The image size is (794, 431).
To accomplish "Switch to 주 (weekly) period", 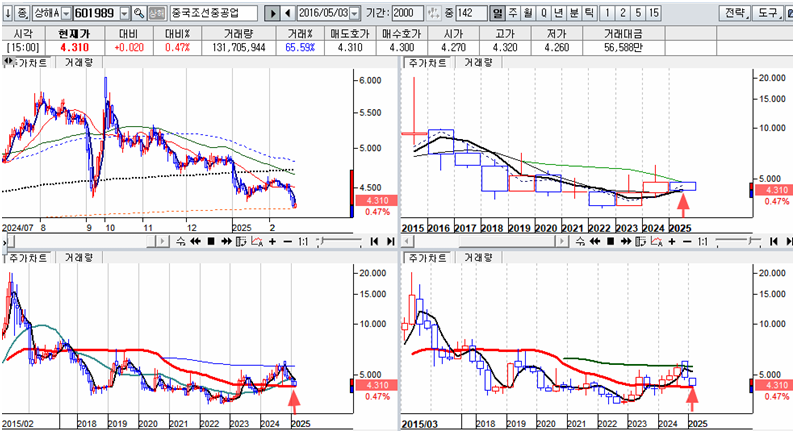I will click(514, 14).
